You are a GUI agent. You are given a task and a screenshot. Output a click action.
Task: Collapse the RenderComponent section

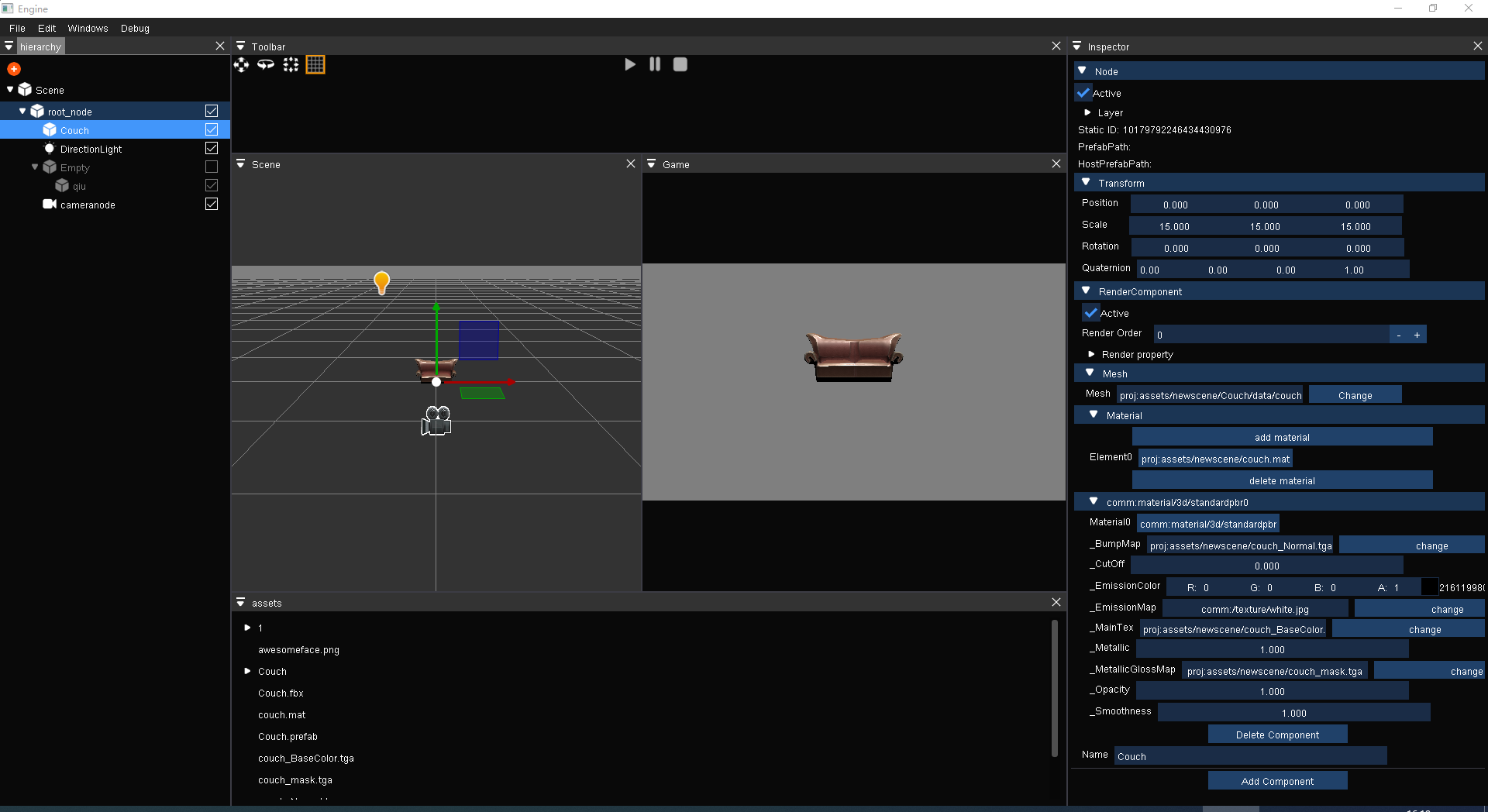click(1086, 291)
